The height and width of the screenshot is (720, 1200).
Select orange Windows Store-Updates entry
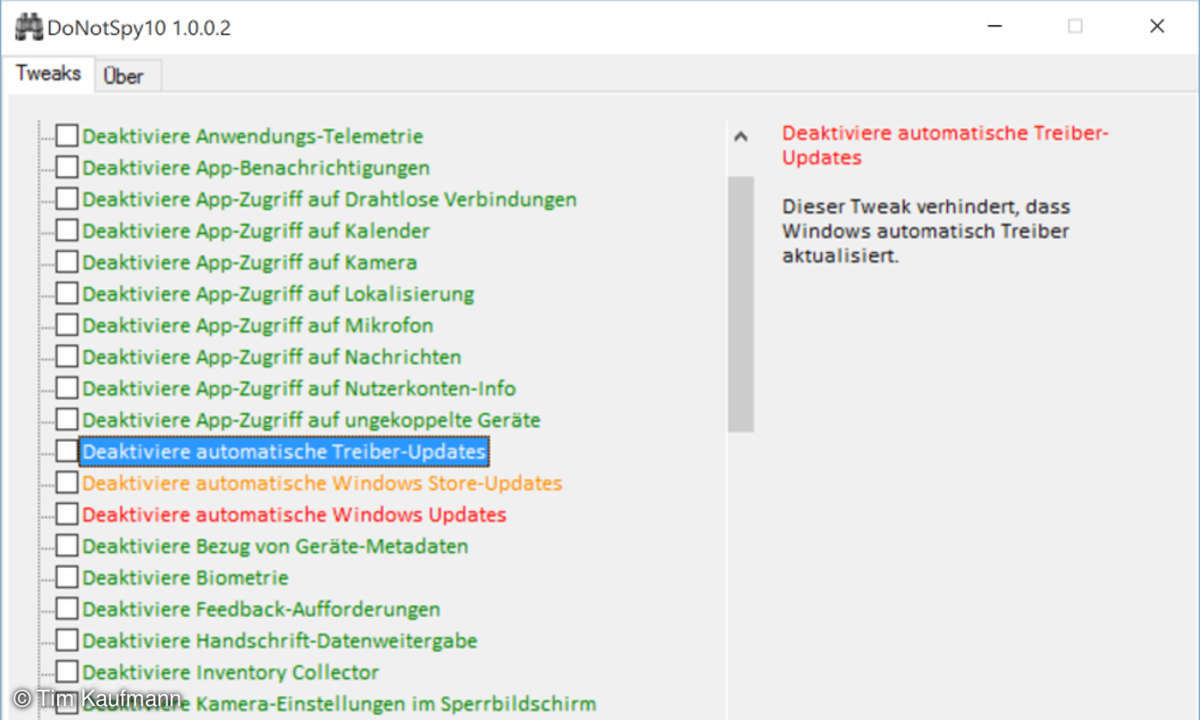coord(322,483)
